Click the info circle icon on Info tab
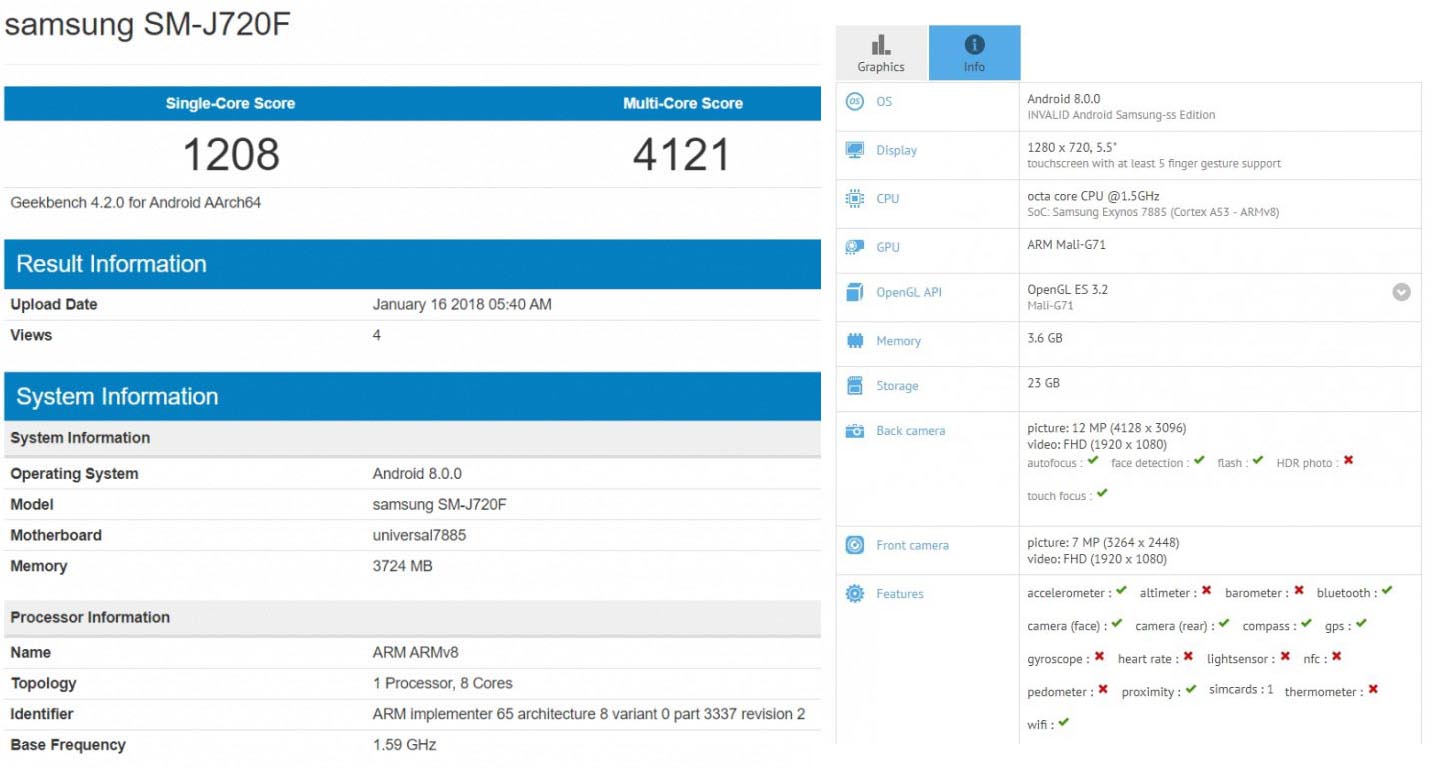The image size is (1431, 768). [975, 44]
